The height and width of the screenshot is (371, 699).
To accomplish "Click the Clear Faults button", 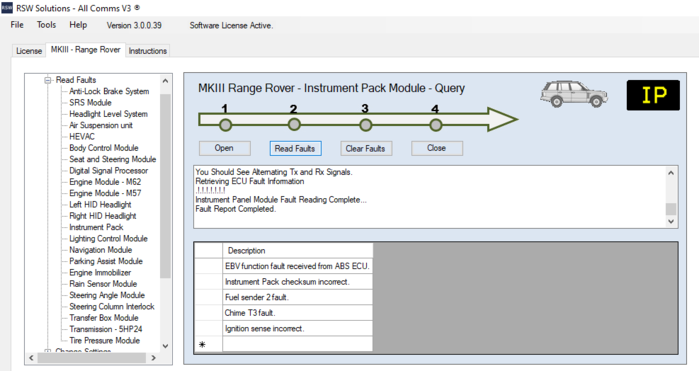I will click(x=366, y=148).
